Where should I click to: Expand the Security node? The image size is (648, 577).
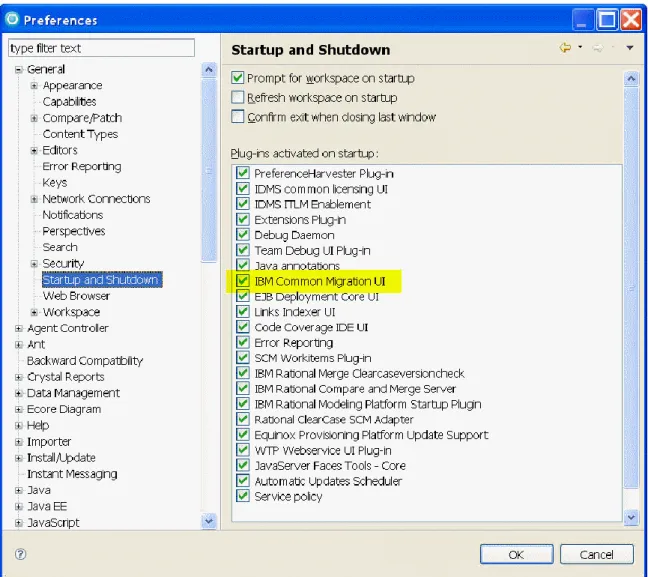[x=34, y=264]
